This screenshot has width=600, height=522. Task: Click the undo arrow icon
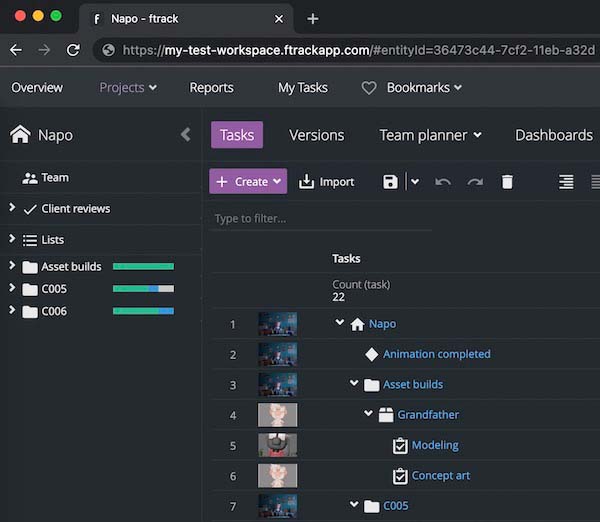pyautogui.click(x=443, y=182)
